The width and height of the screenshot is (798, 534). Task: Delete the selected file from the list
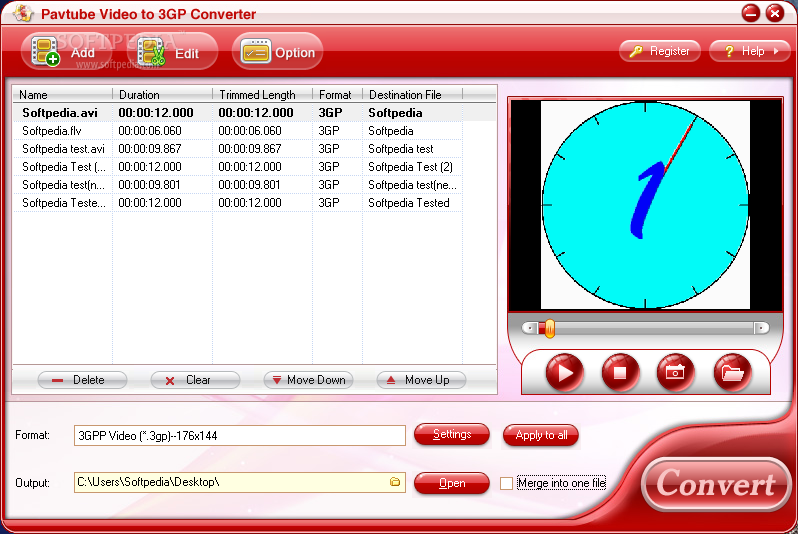tap(82, 380)
